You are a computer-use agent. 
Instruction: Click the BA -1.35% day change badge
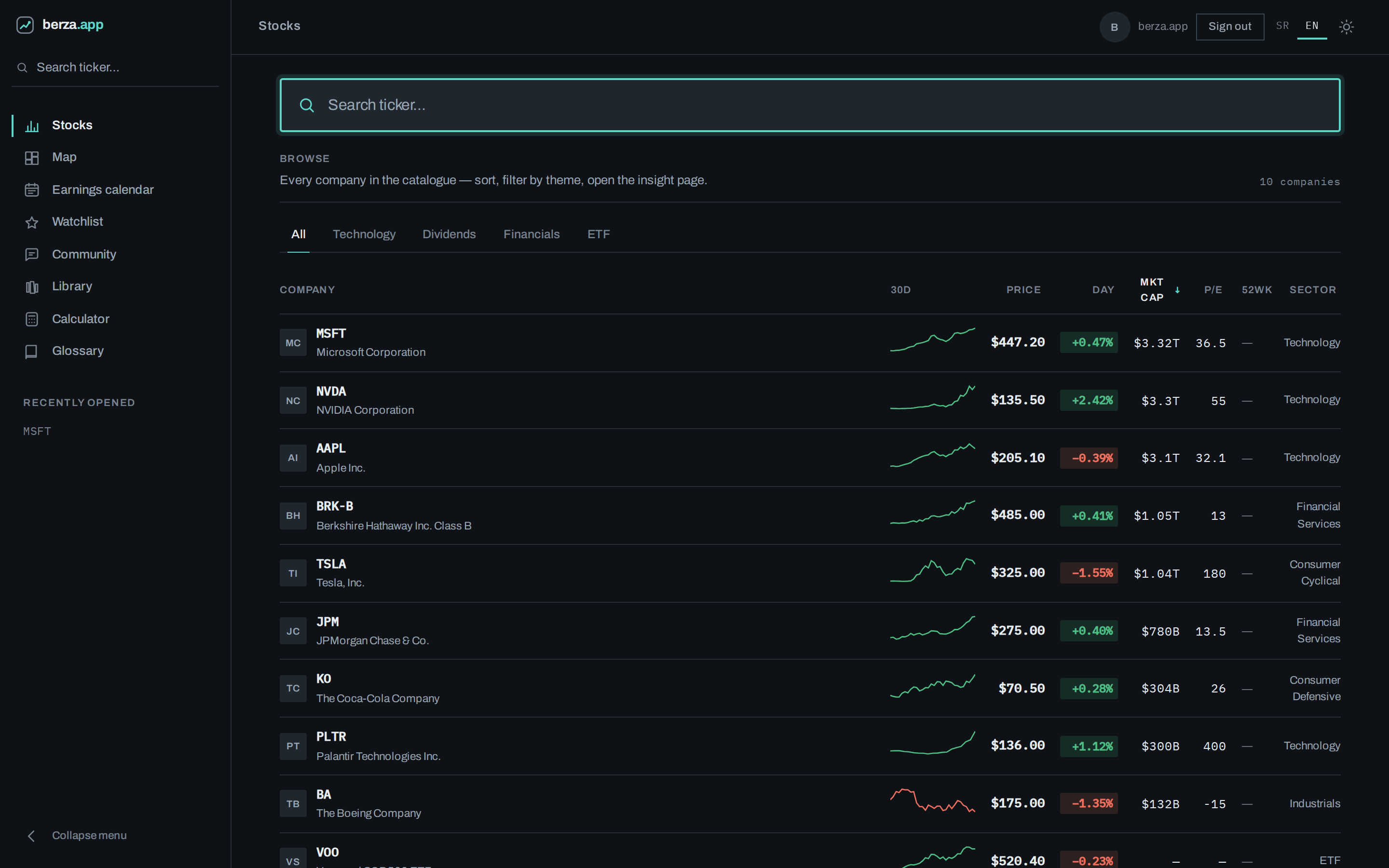(1088, 803)
